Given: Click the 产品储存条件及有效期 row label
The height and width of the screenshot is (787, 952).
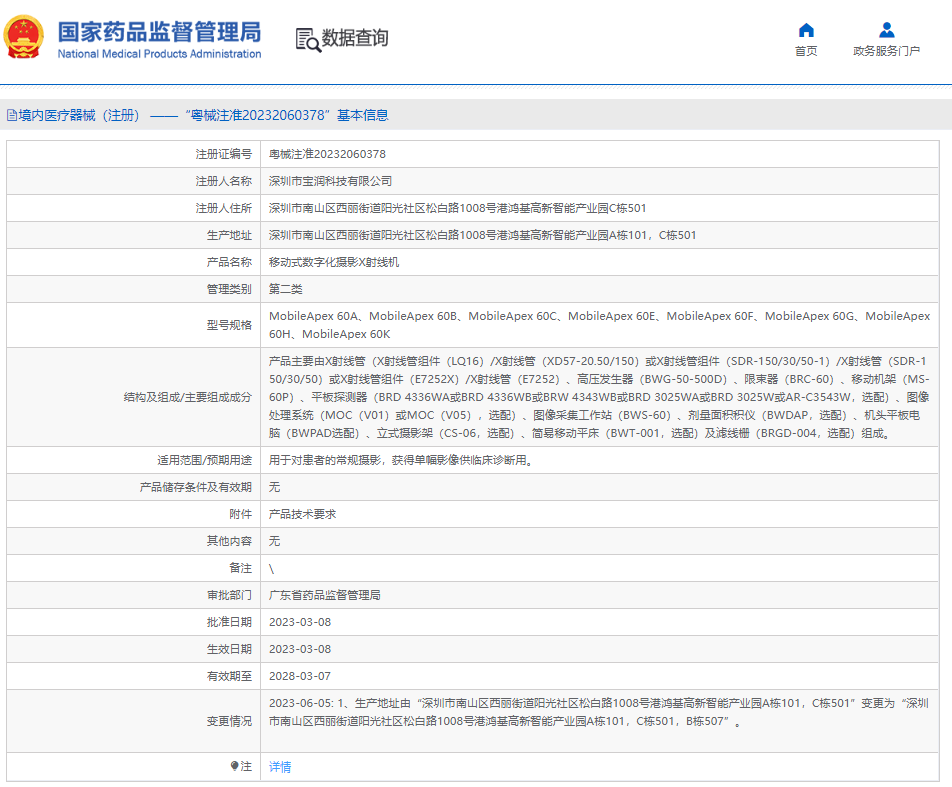Looking at the screenshot, I should 196,487.
